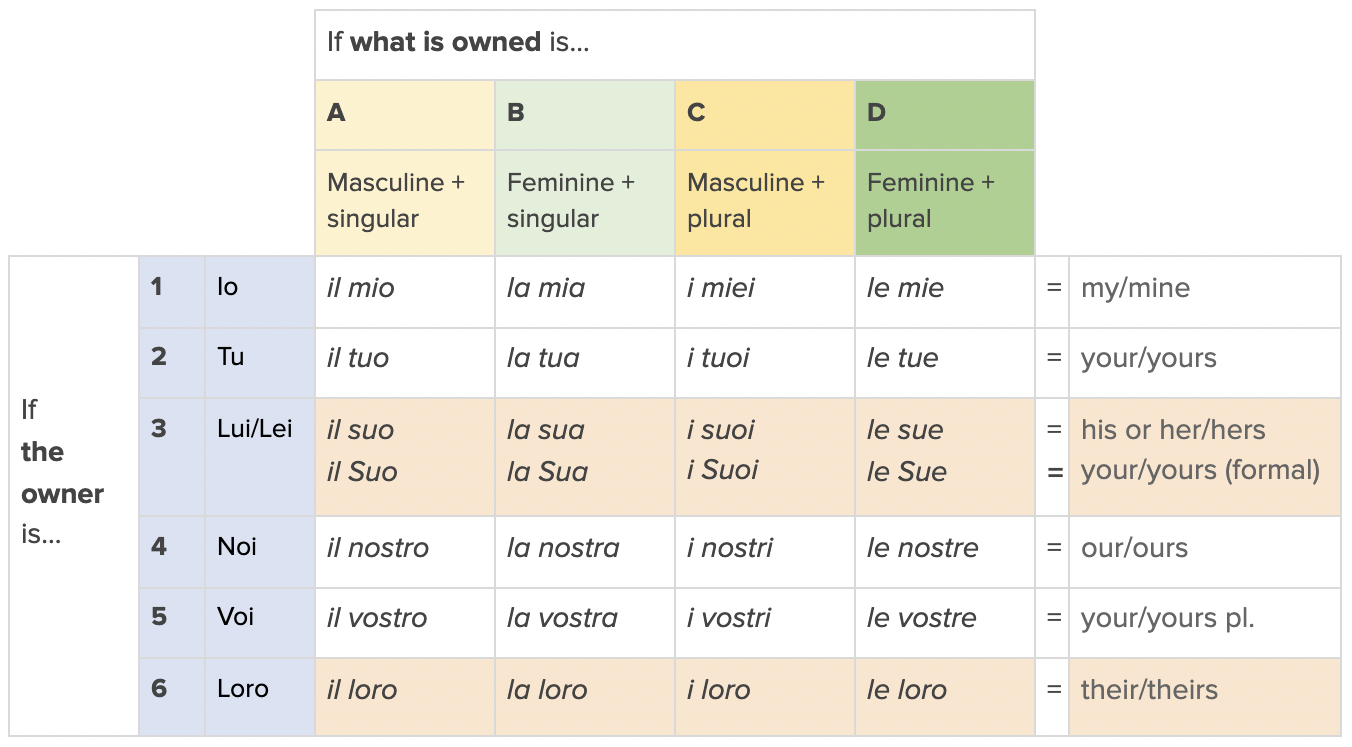Image resolution: width=1352 pixels, height=747 pixels.
Task: Select the 'Masculine + plural' header cell
Action: pyautogui.click(x=756, y=201)
